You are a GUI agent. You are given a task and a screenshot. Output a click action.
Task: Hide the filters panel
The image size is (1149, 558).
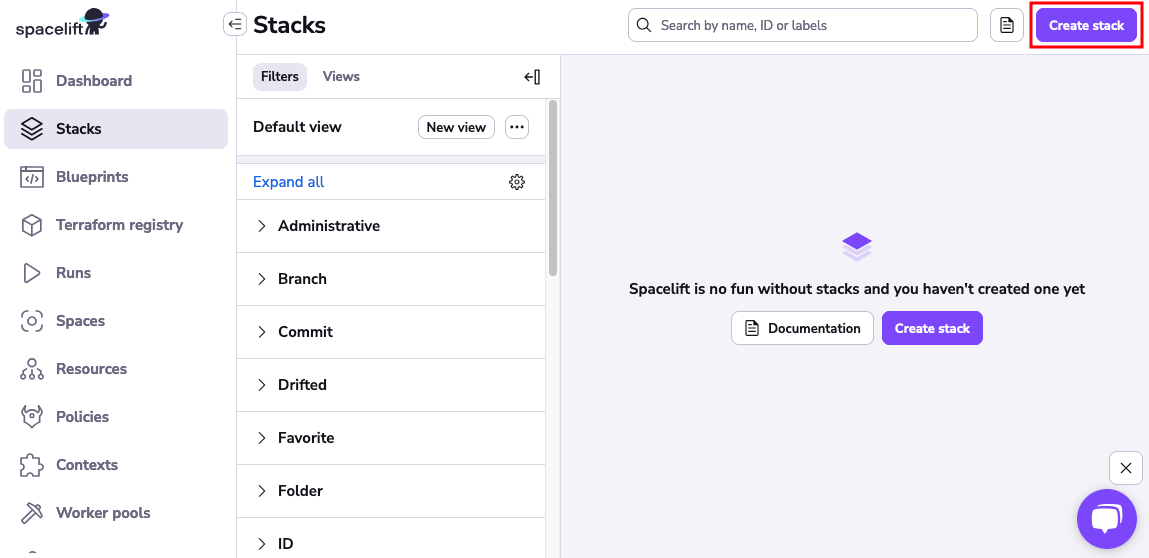coord(532,77)
